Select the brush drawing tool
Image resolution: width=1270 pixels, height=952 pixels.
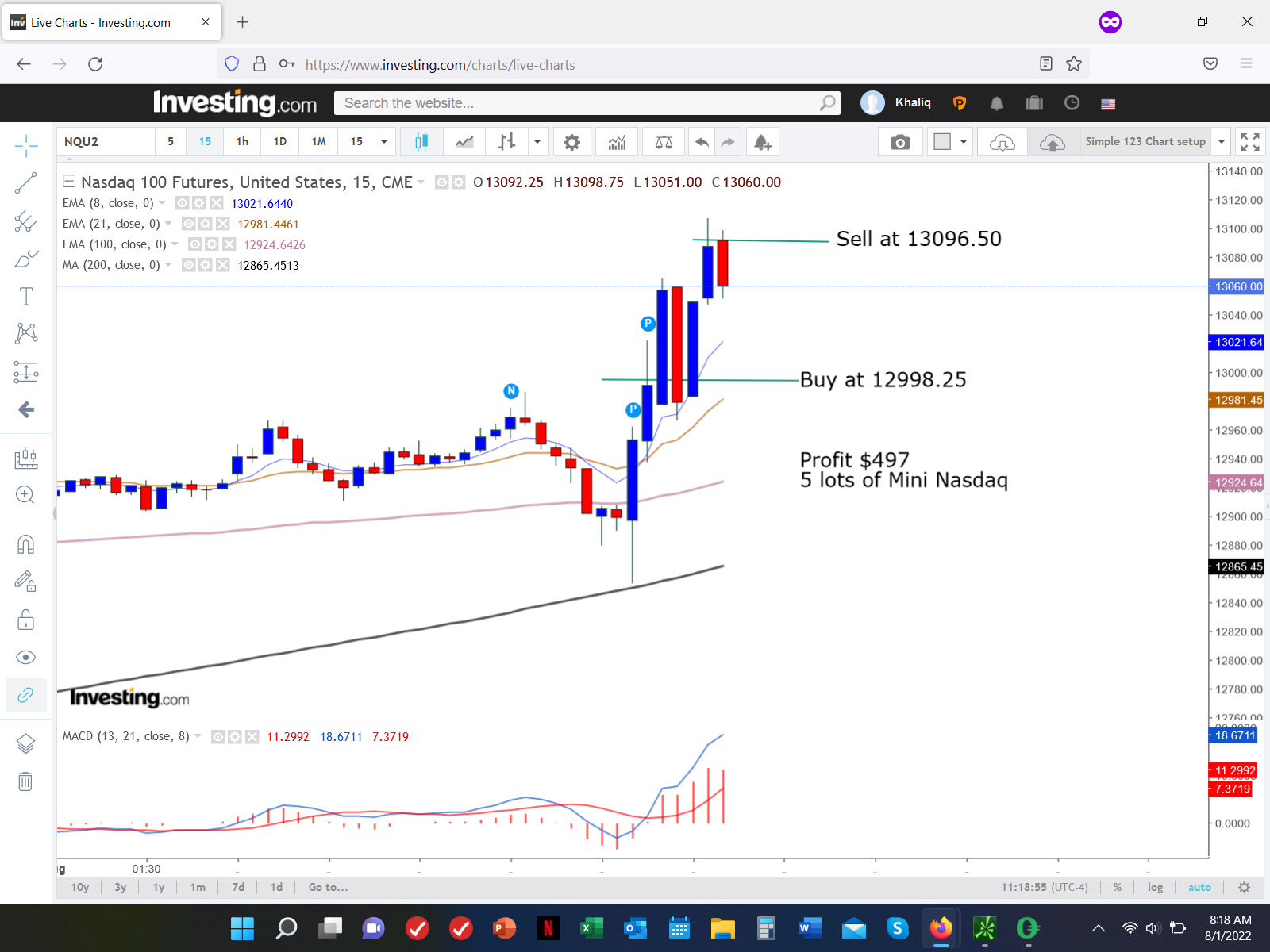point(25,259)
